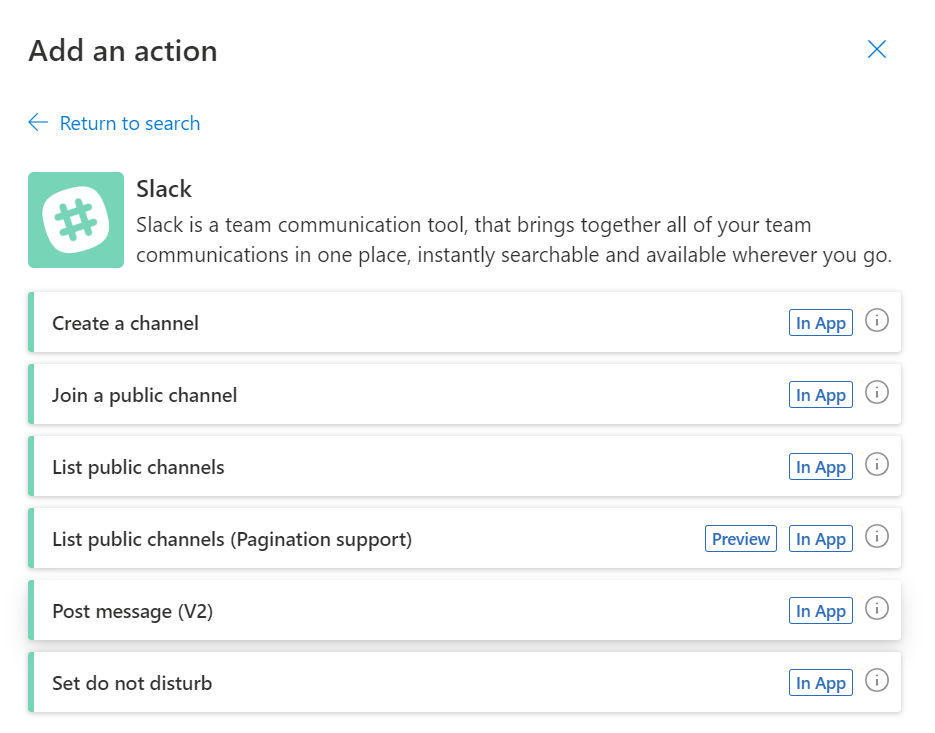935x733 pixels.
Task: Choose the Join a public channel action
Action: click(x=465, y=394)
